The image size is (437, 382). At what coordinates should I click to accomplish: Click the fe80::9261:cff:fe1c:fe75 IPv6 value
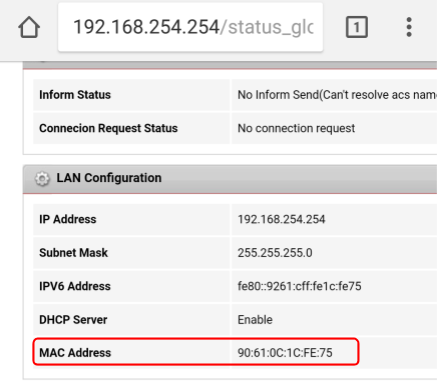click(x=299, y=286)
